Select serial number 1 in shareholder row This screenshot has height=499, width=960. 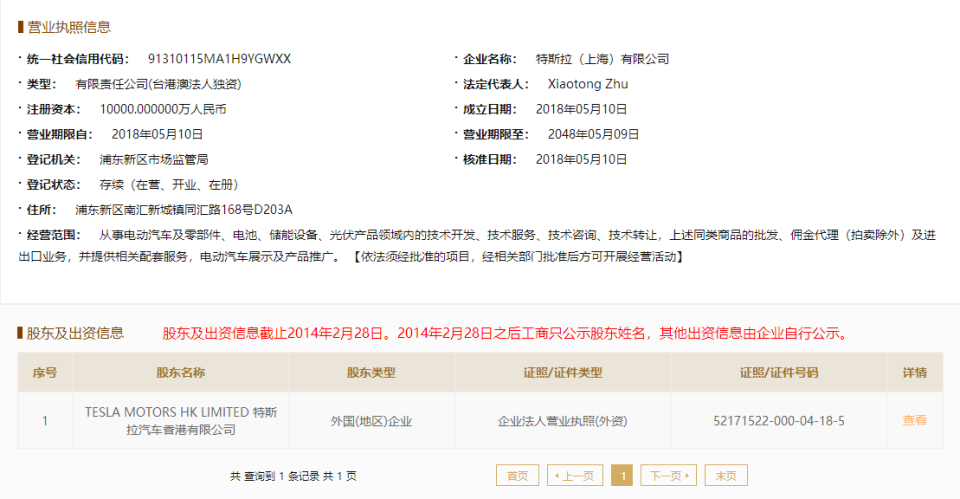45,421
